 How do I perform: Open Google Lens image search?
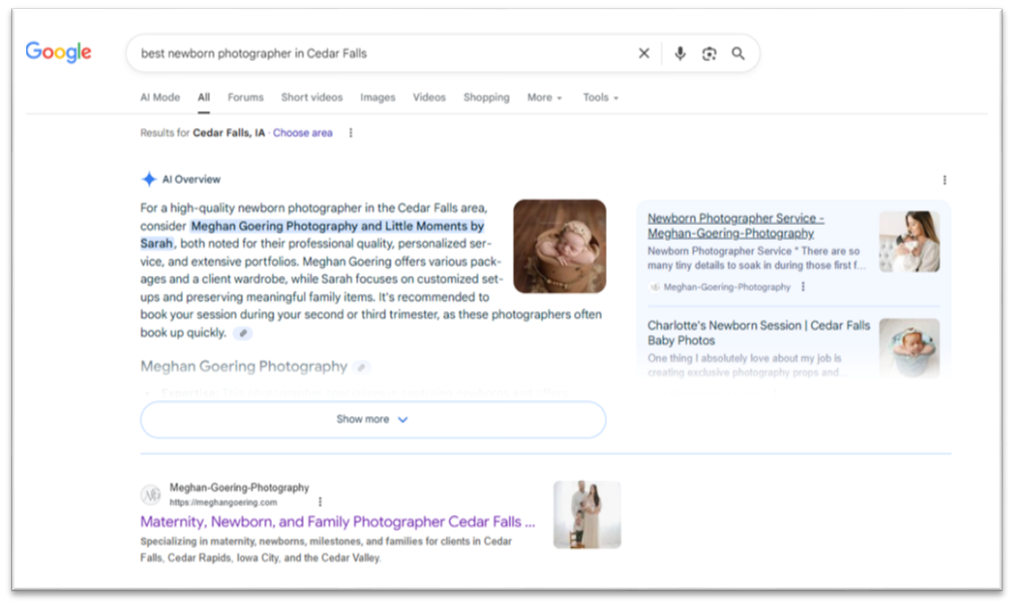coord(709,54)
